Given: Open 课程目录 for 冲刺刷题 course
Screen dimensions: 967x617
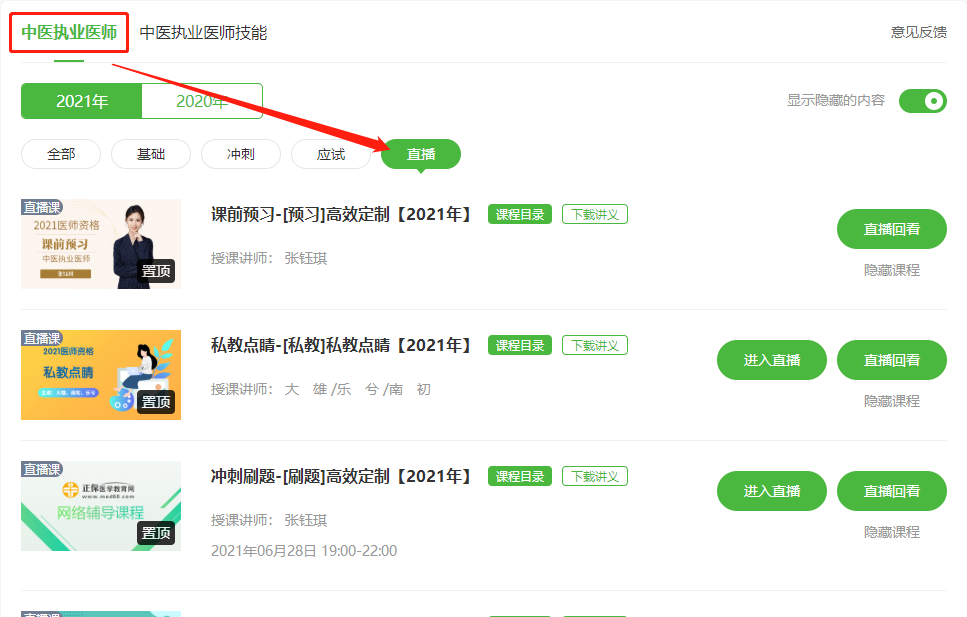Looking at the screenshot, I should (x=520, y=476).
